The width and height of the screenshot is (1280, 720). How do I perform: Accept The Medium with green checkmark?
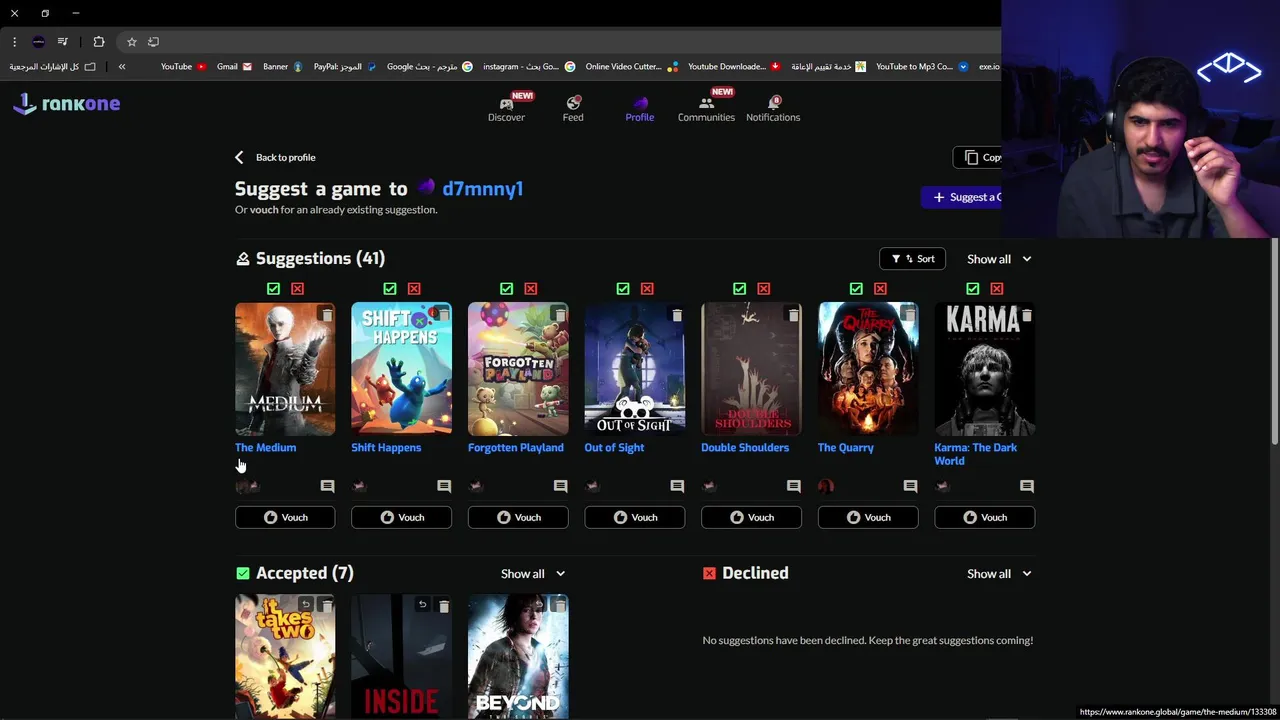[273, 288]
